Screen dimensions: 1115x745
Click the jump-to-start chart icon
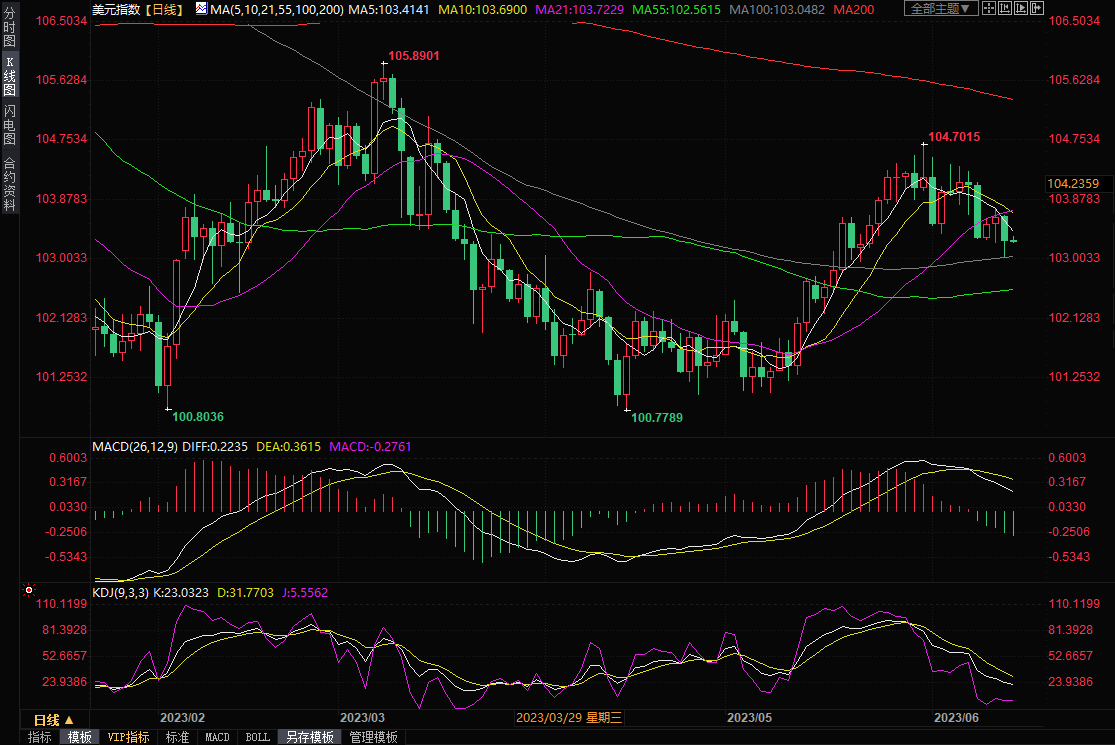click(1005, 8)
